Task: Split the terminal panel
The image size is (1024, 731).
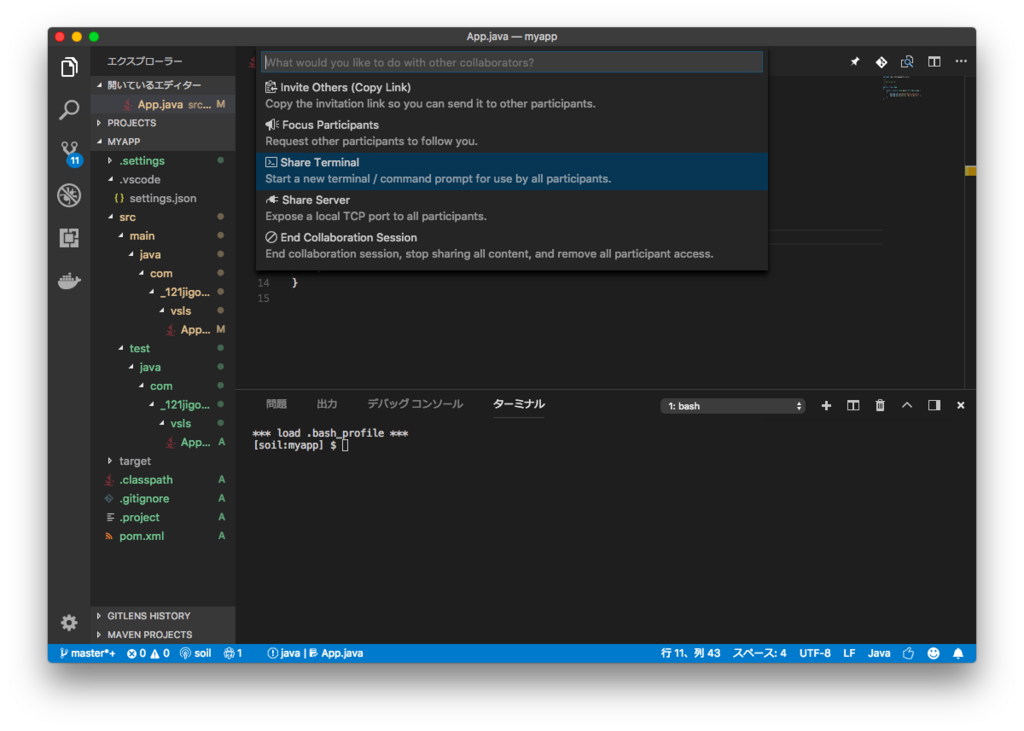Action: (853, 406)
